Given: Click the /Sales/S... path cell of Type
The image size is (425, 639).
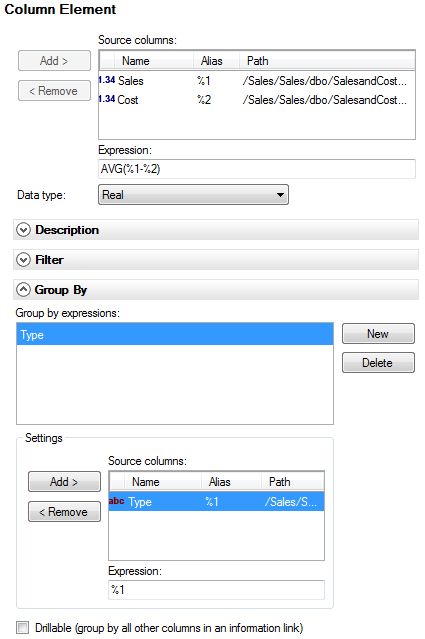Looking at the screenshot, I should [291, 502].
